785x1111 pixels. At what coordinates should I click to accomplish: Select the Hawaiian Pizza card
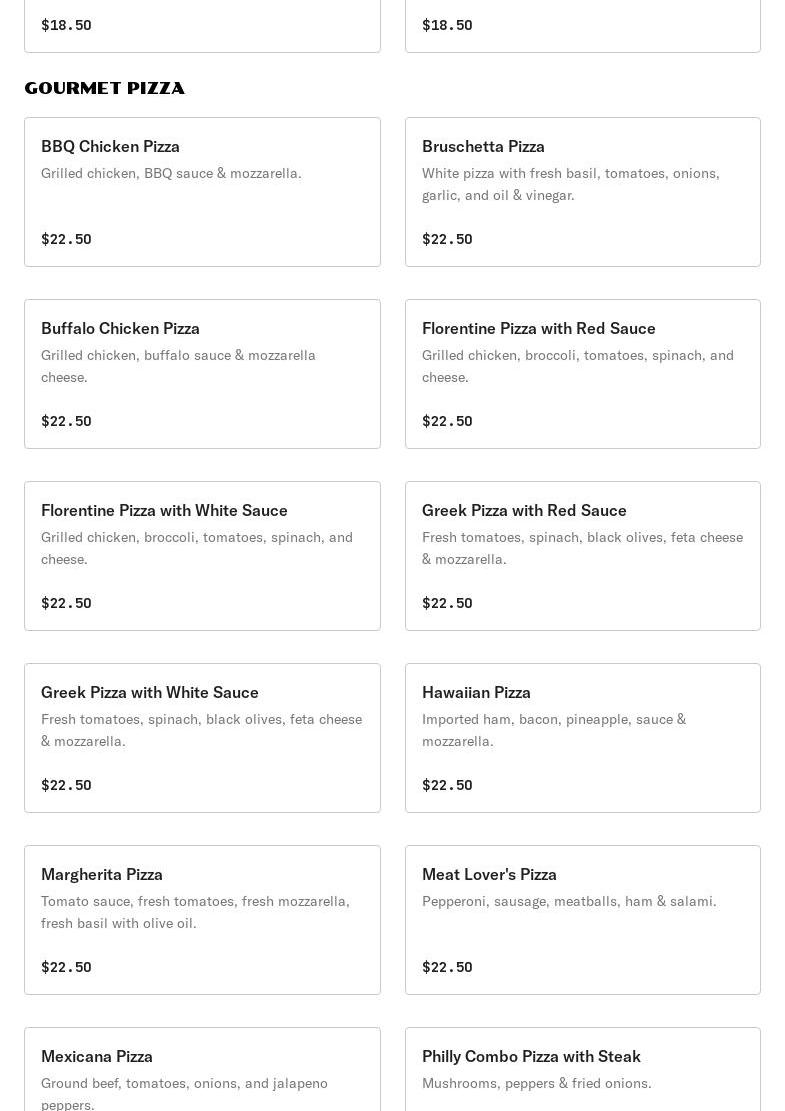point(582,738)
